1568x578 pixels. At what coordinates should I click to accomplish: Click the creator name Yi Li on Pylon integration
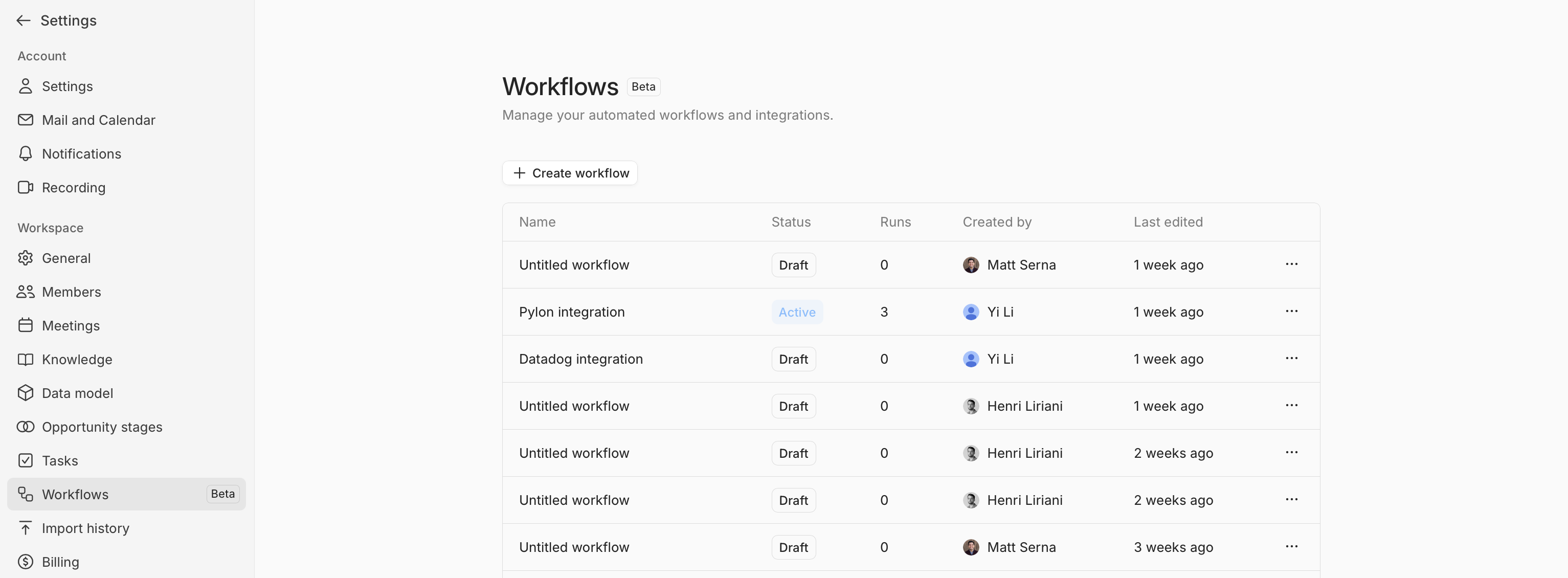tap(1000, 312)
